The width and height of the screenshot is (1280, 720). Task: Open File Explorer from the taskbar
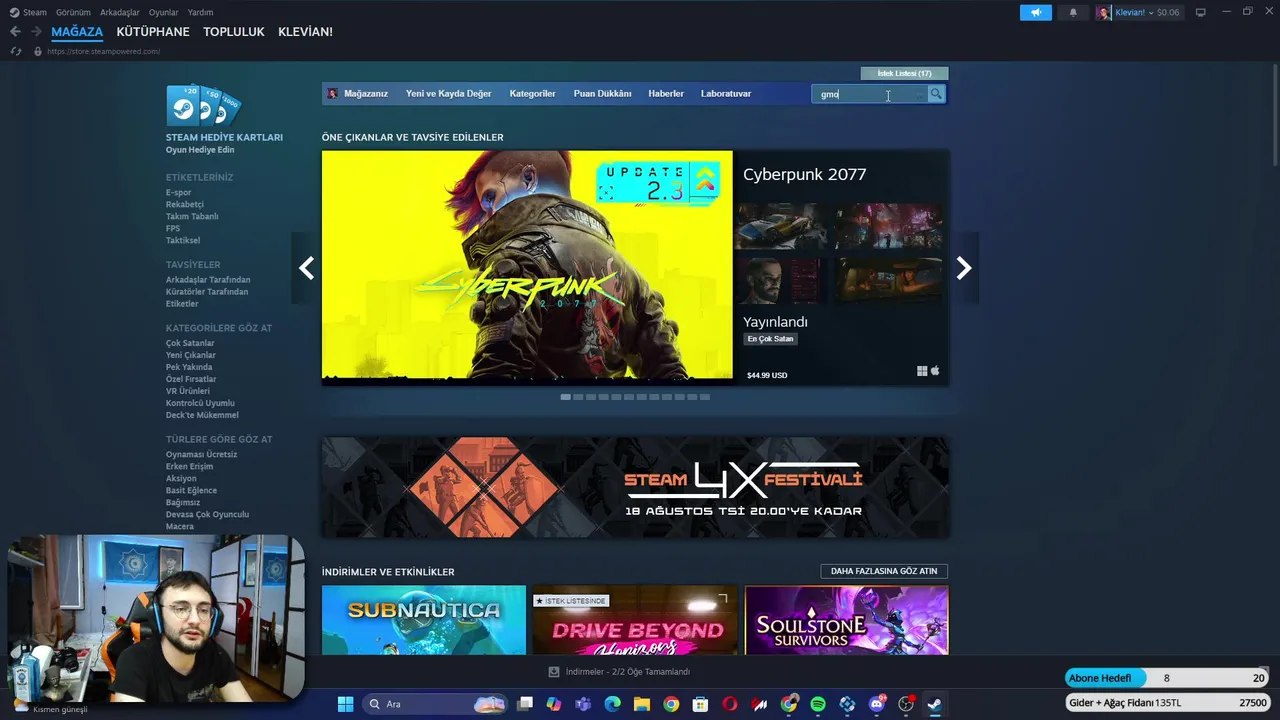coord(641,704)
